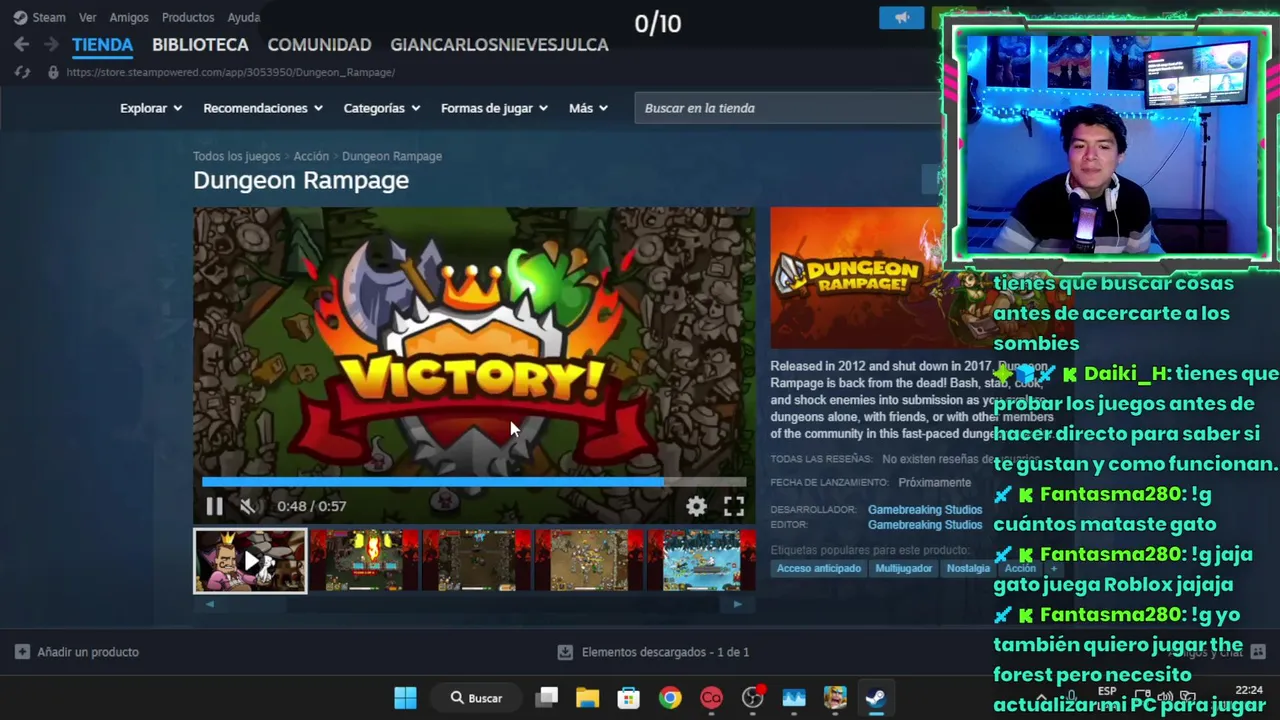Switch to the TIENDA tab
1280x720 pixels.
102,45
